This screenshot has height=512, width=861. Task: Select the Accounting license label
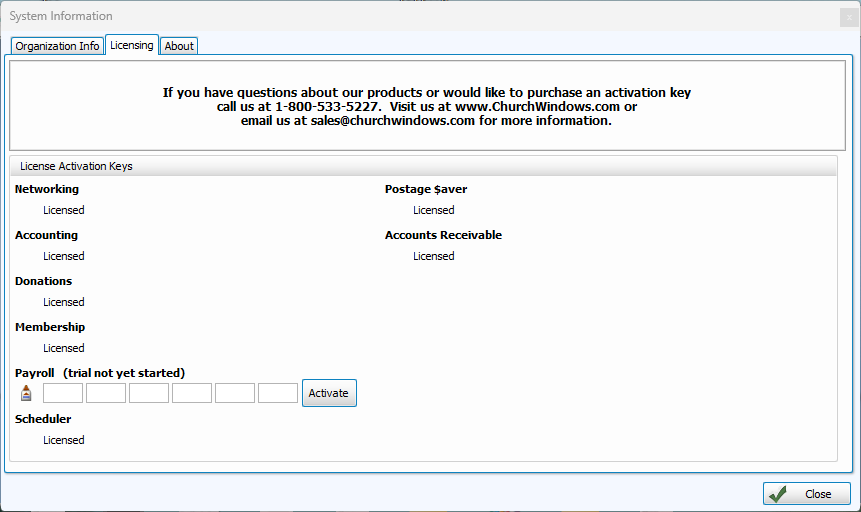(46, 235)
